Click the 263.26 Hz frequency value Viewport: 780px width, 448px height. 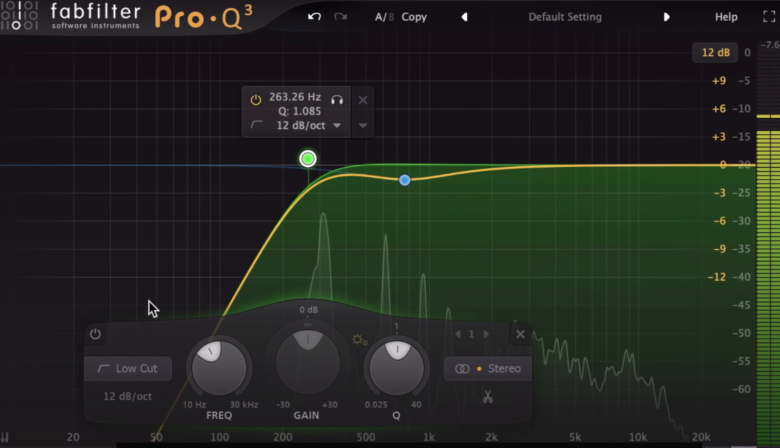pos(295,97)
